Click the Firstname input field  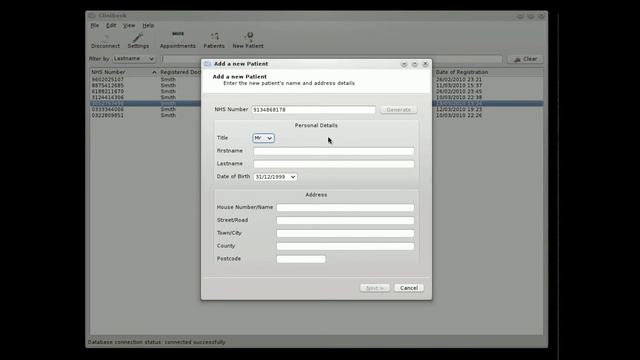point(333,151)
